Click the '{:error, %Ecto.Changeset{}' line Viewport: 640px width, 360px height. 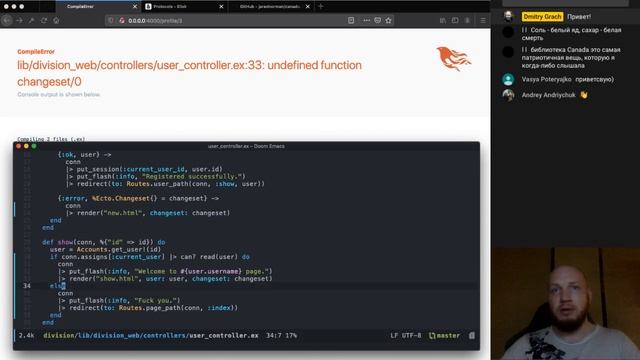click(138, 198)
